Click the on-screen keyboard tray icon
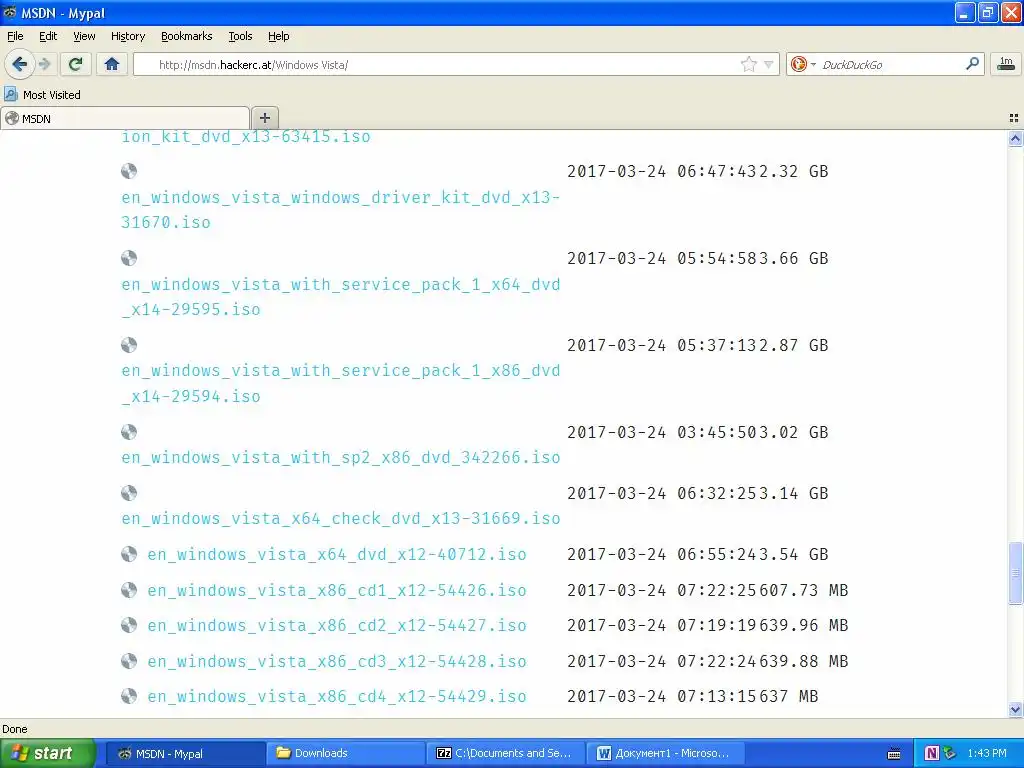 click(894, 754)
